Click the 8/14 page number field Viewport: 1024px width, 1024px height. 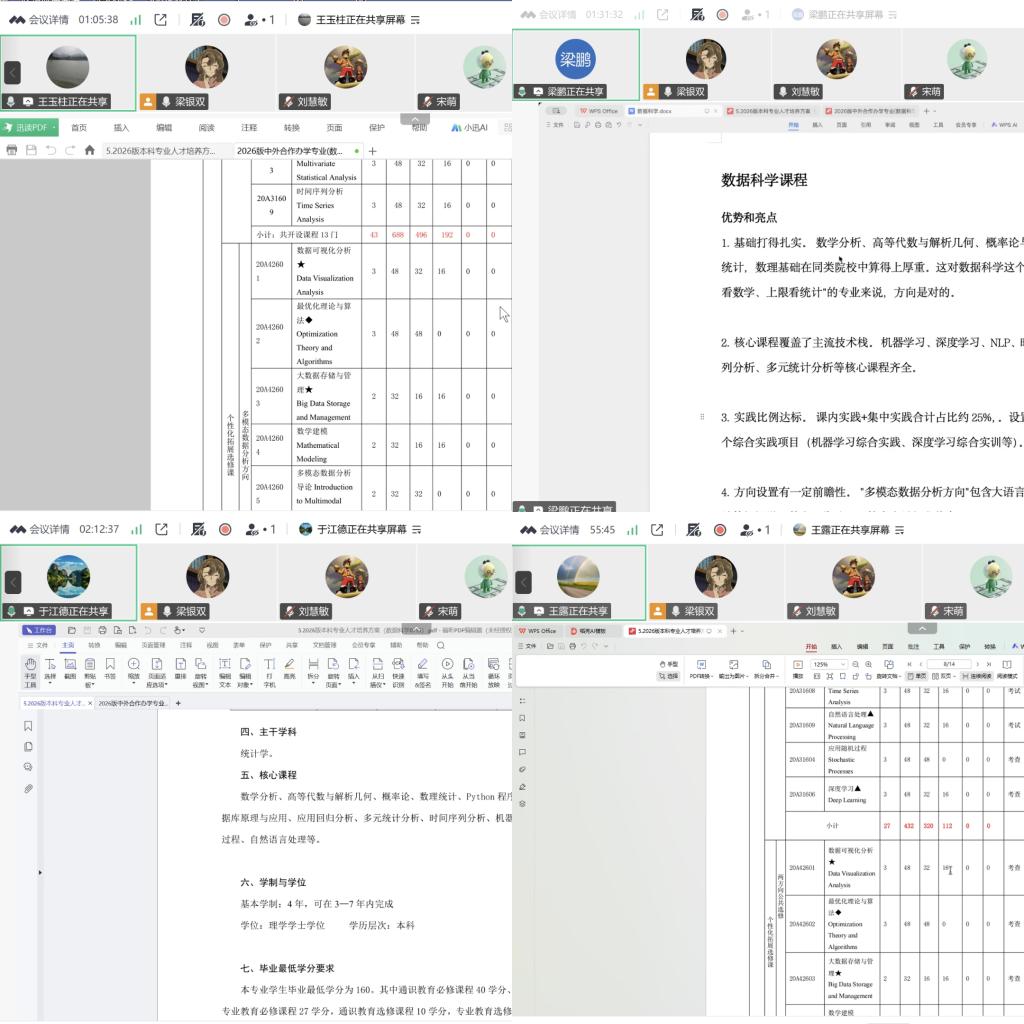point(949,664)
